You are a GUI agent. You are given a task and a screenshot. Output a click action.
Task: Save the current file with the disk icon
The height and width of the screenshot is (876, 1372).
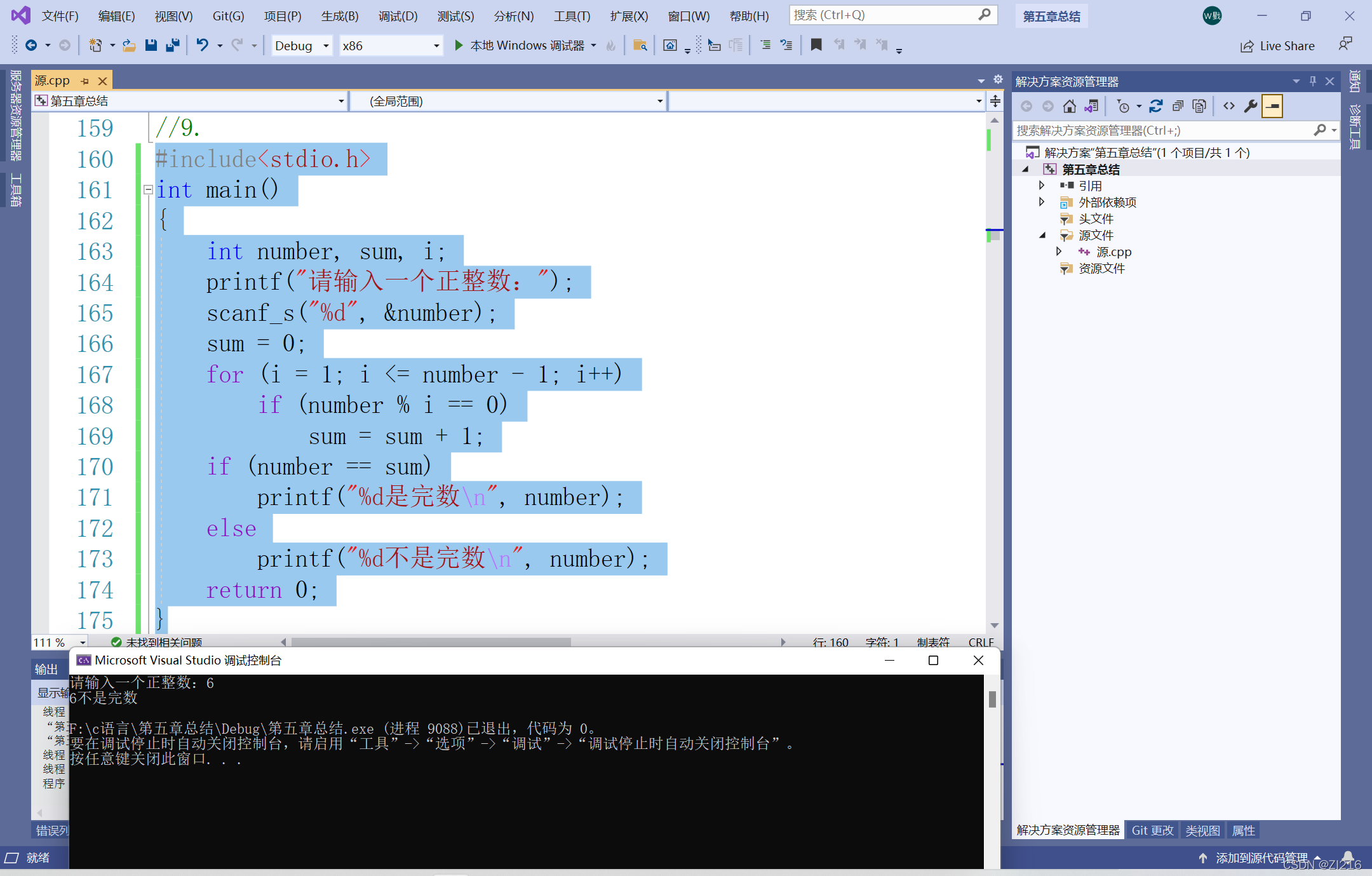pyautogui.click(x=151, y=45)
